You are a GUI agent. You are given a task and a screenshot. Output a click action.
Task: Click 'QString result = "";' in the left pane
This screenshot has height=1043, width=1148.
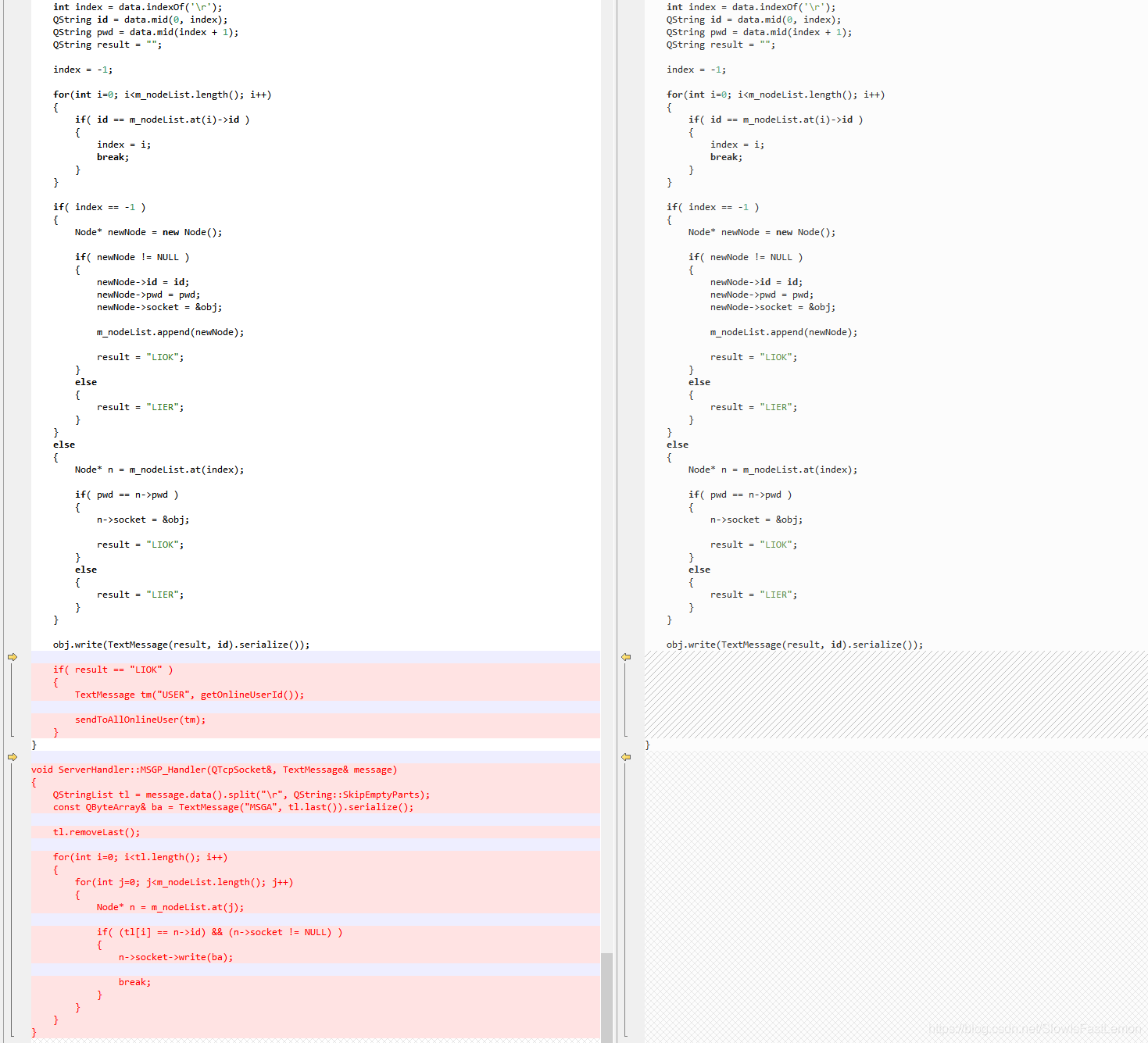(108, 45)
